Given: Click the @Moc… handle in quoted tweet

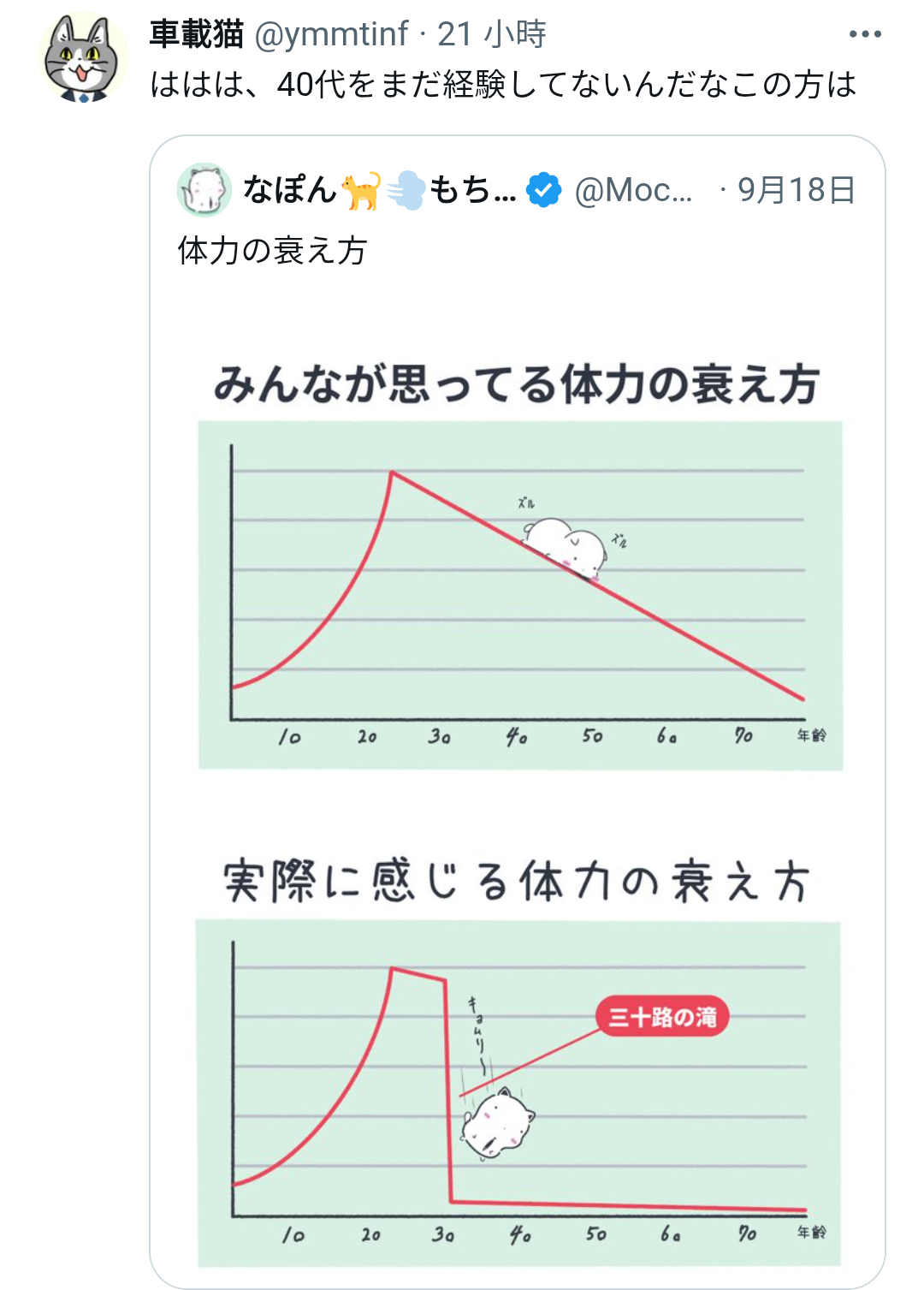Looking at the screenshot, I should [633, 189].
